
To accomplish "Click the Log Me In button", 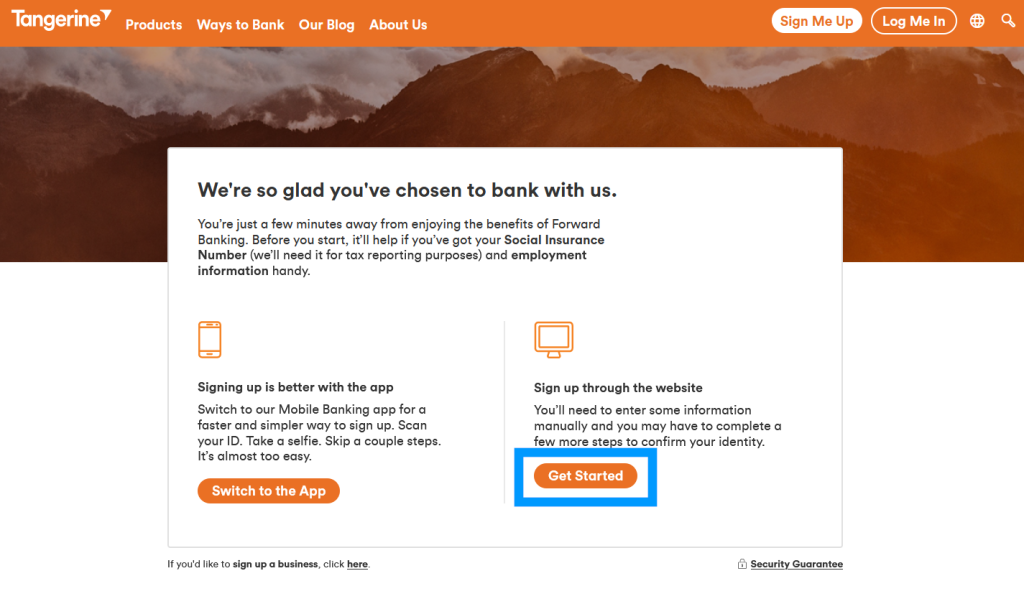I will coord(913,20).
